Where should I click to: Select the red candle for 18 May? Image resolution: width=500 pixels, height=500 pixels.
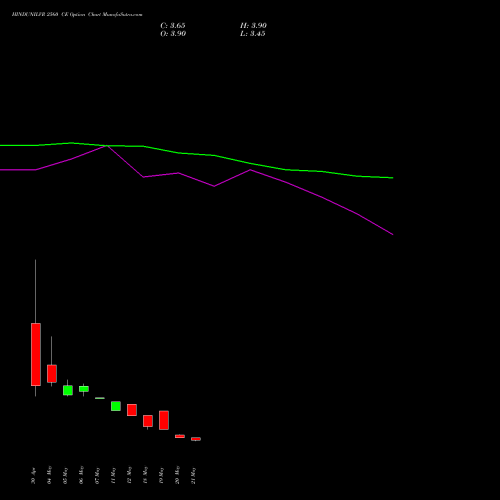pos(148,421)
